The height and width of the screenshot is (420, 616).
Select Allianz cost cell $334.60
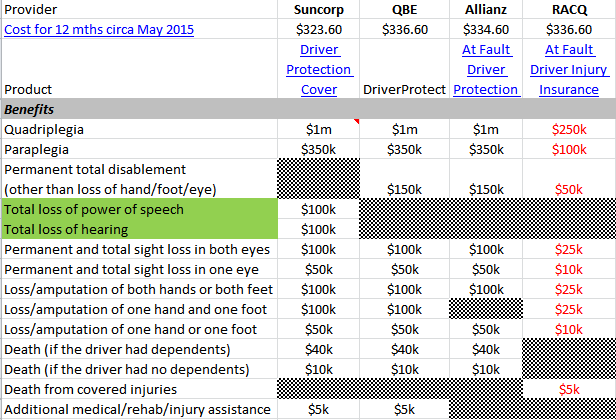pyautogui.click(x=486, y=29)
